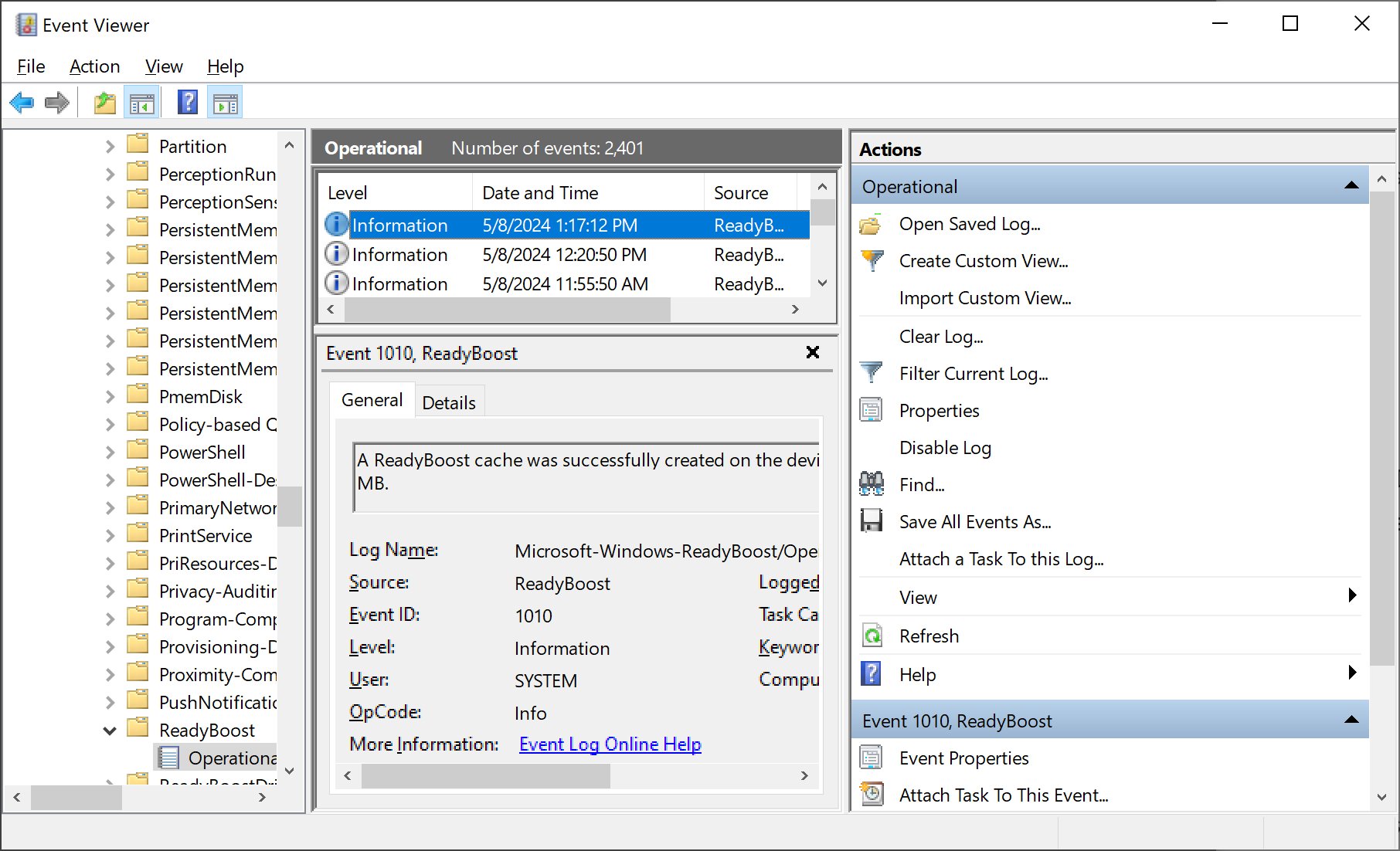Expand the Partition tree node
Image resolution: width=1400 pixels, height=851 pixels.
point(110,146)
